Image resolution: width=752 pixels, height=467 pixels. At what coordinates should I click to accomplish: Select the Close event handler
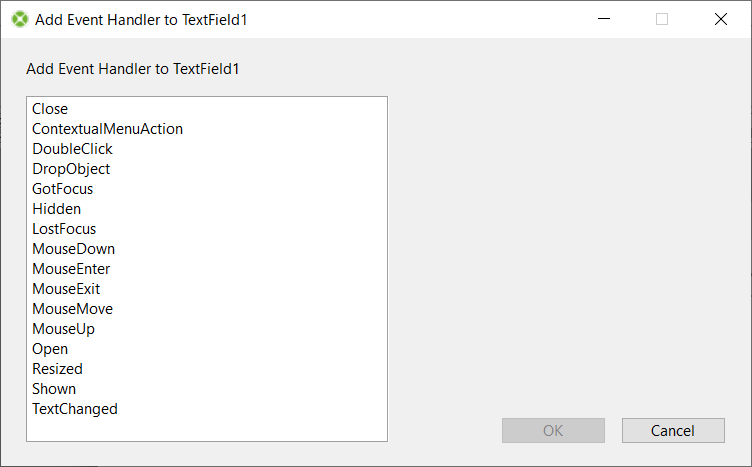point(50,109)
